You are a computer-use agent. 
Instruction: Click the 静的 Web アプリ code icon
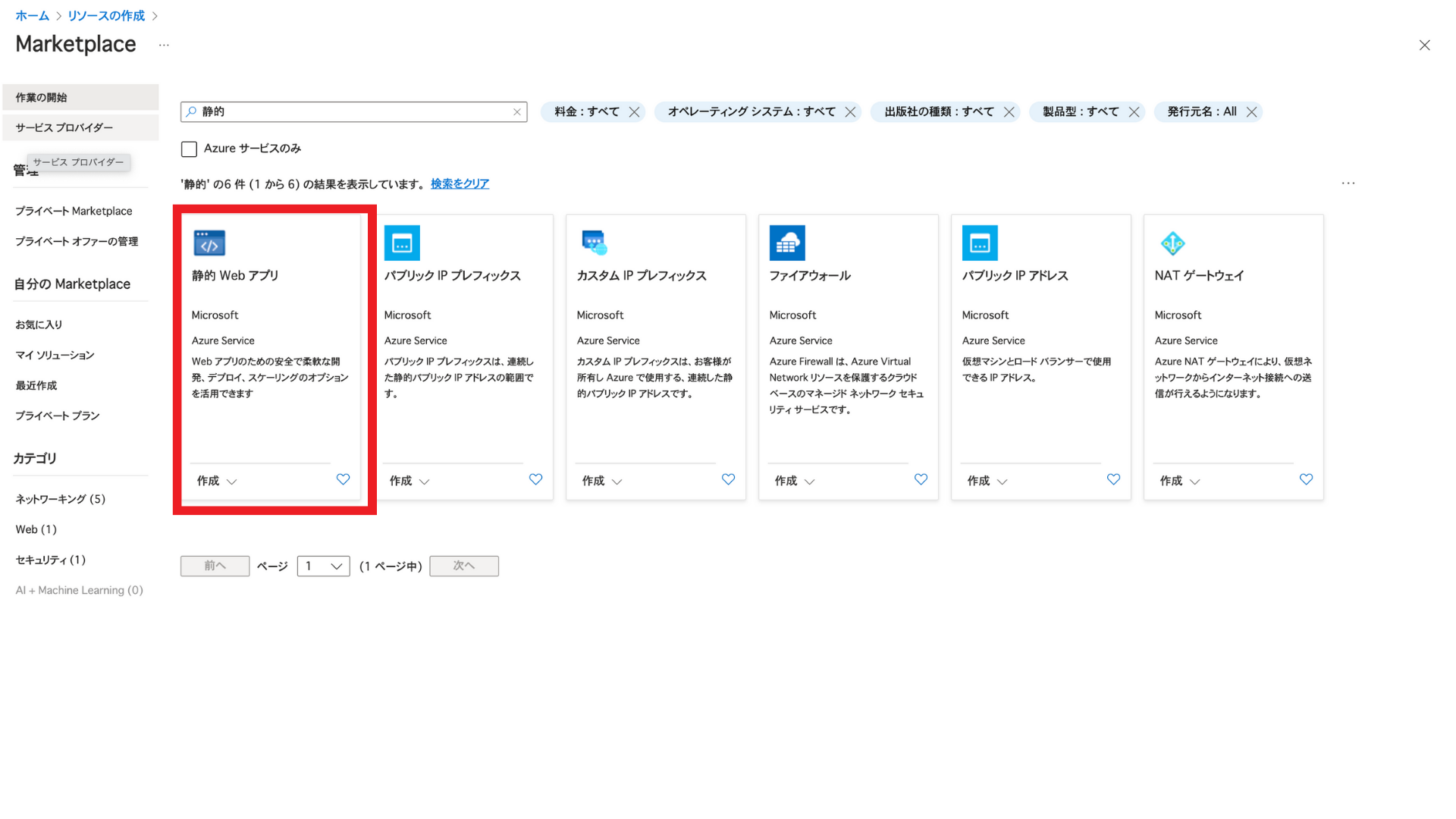209,243
